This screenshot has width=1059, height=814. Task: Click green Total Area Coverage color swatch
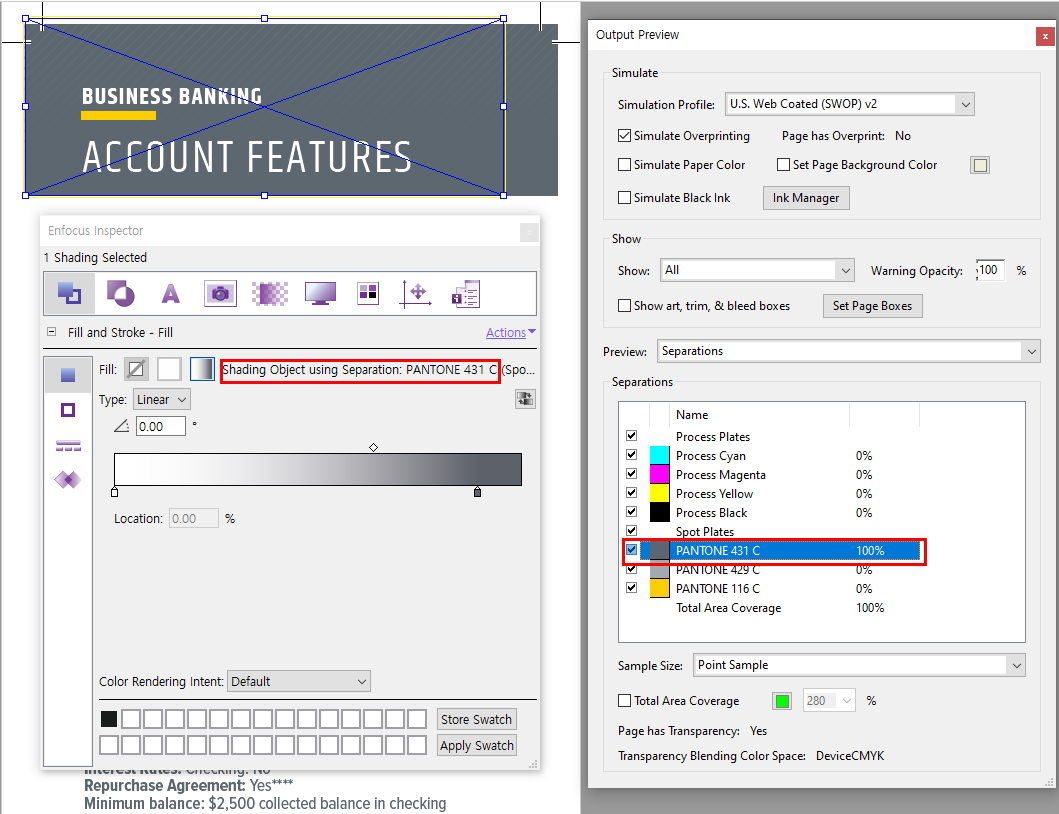click(x=782, y=701)
